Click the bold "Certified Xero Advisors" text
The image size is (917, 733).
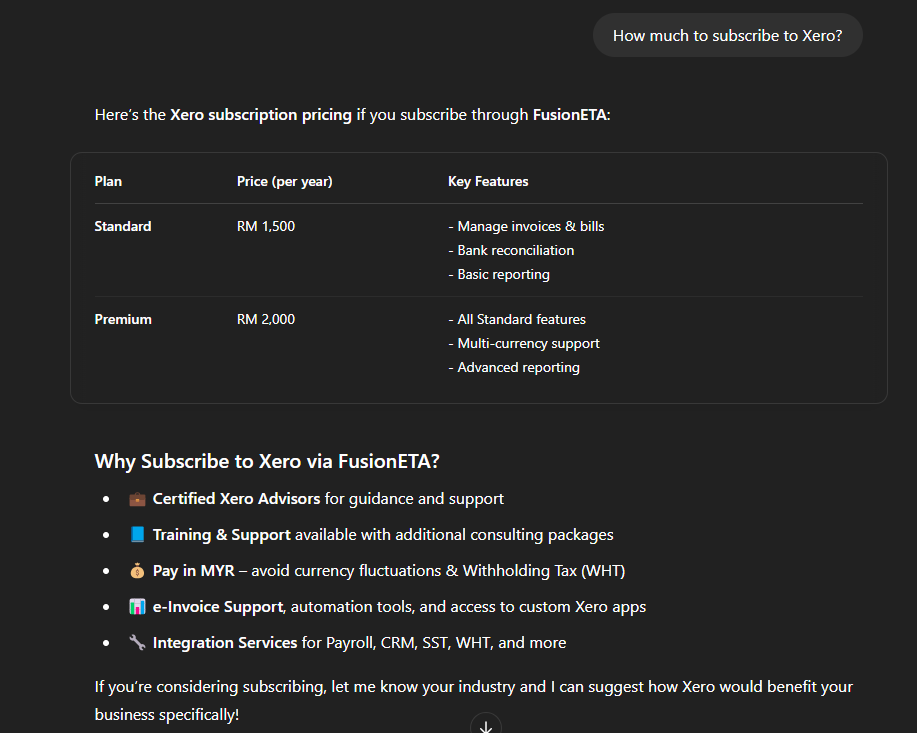point(236,499)
